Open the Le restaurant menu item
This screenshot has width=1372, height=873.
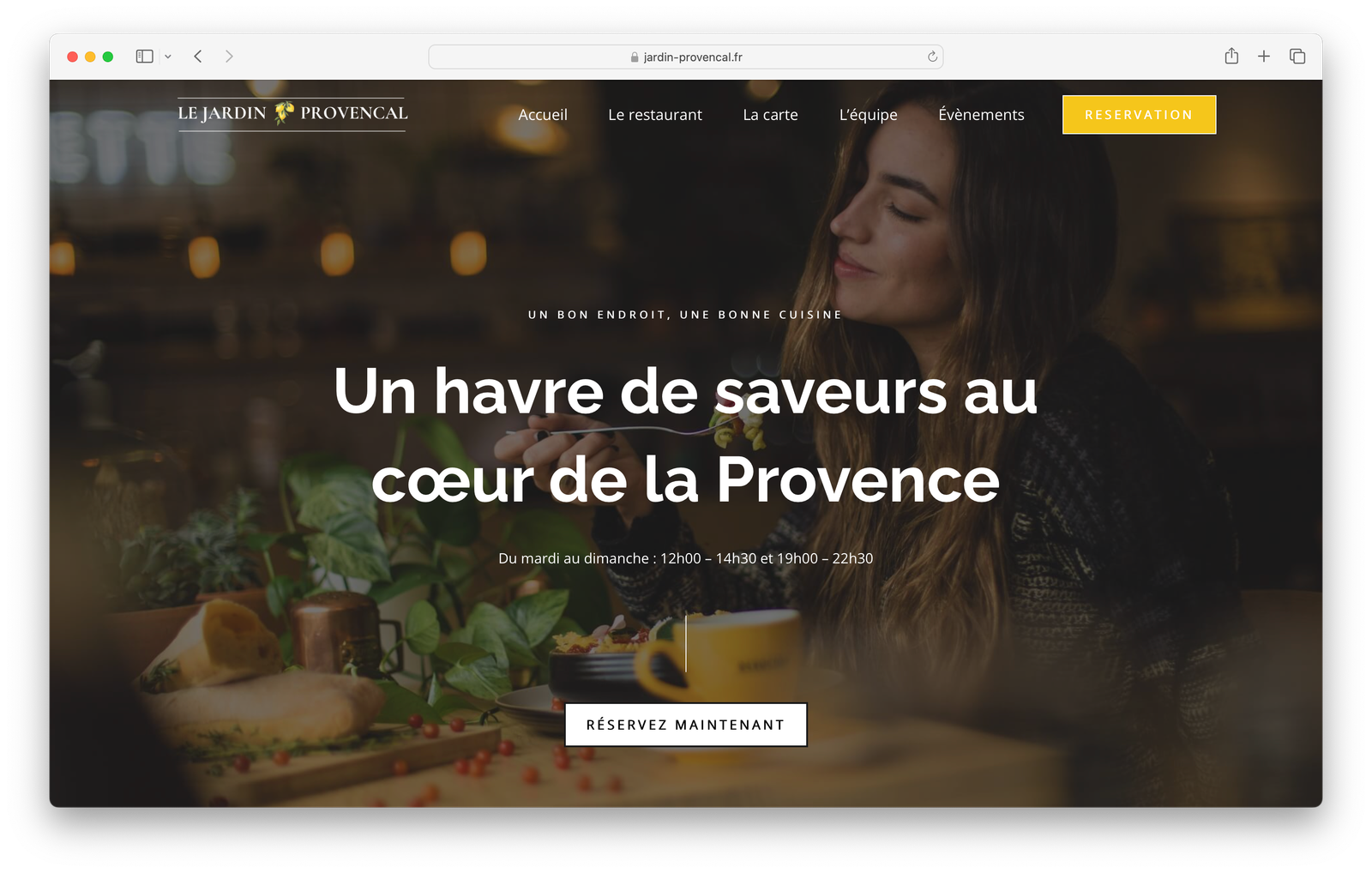pyautogui.click(x=655, y=115)
